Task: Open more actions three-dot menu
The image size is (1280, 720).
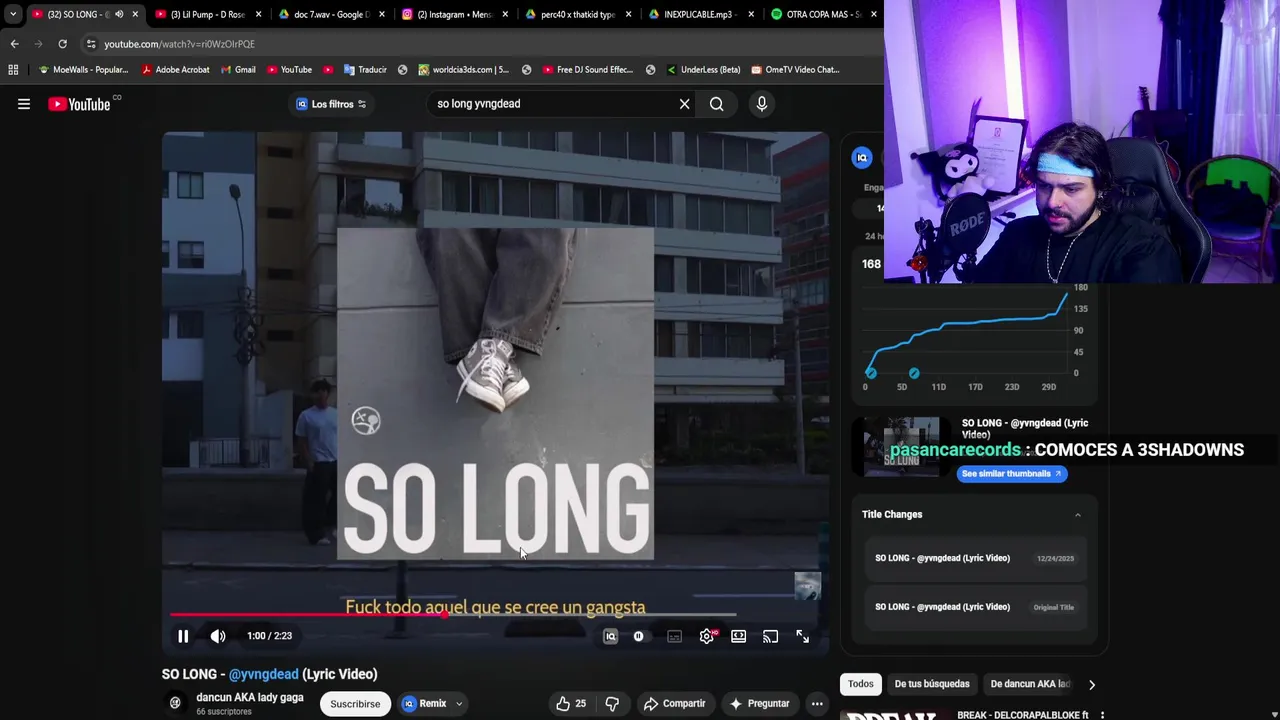Action: tap(817, 704)
